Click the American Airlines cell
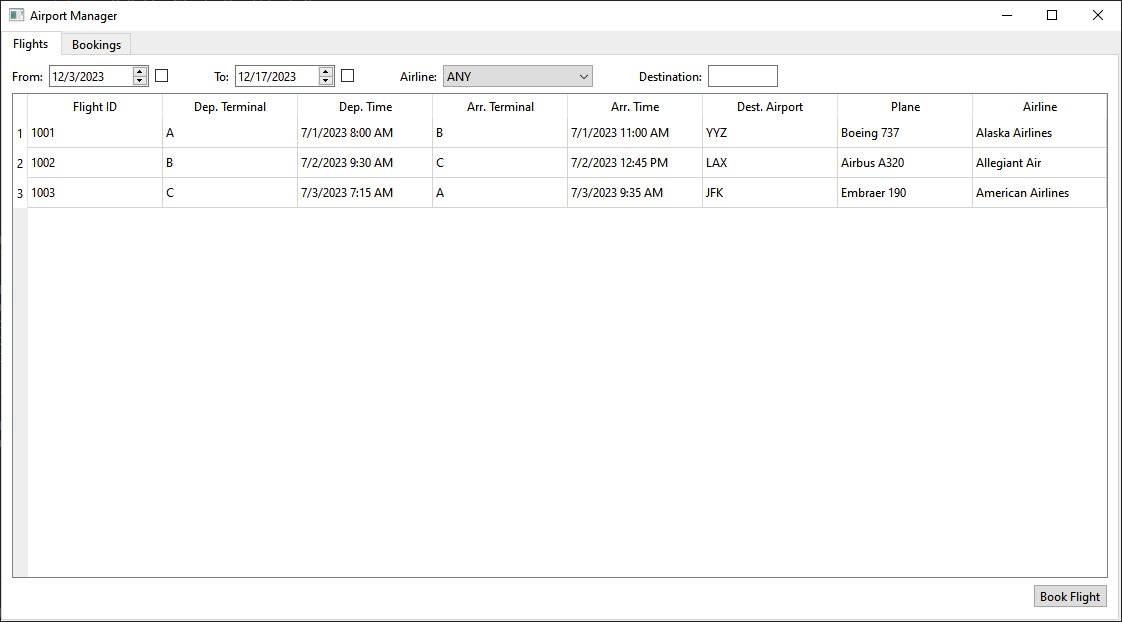 click(1040, 193)
